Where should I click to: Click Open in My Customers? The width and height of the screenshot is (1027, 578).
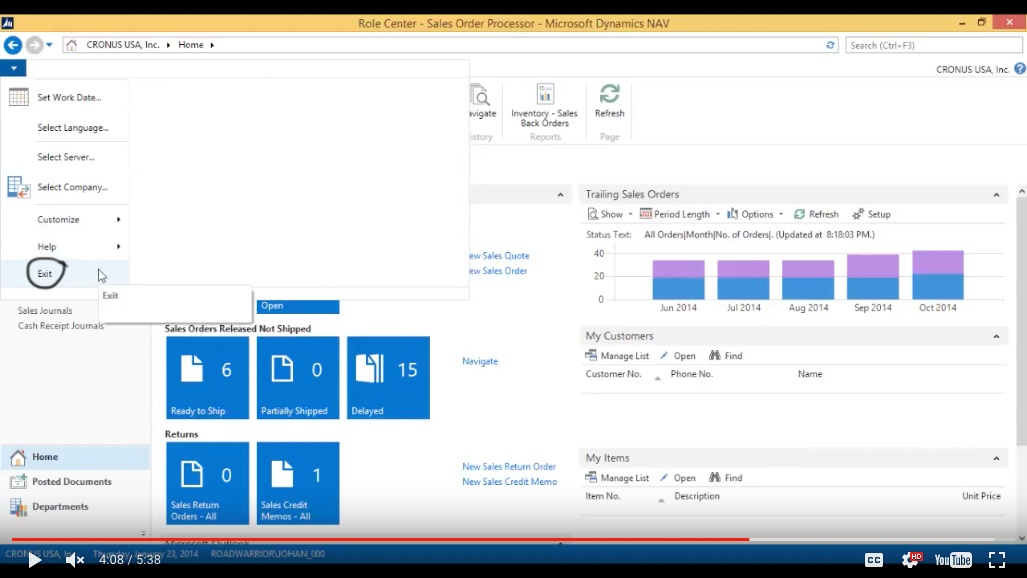(678, 356)
